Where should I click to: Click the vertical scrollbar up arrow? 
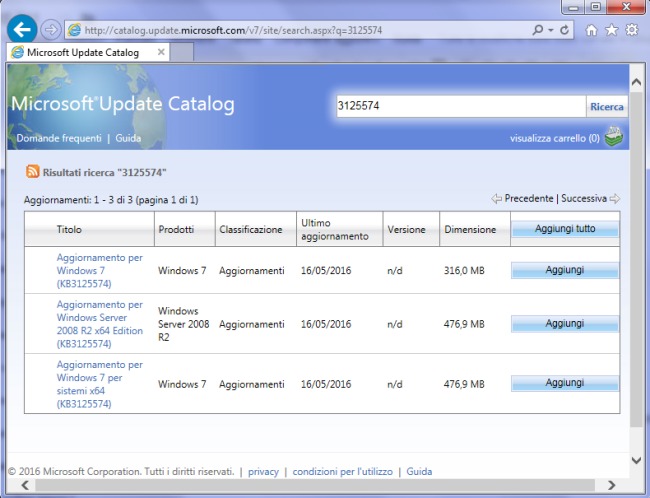(636, 82)
